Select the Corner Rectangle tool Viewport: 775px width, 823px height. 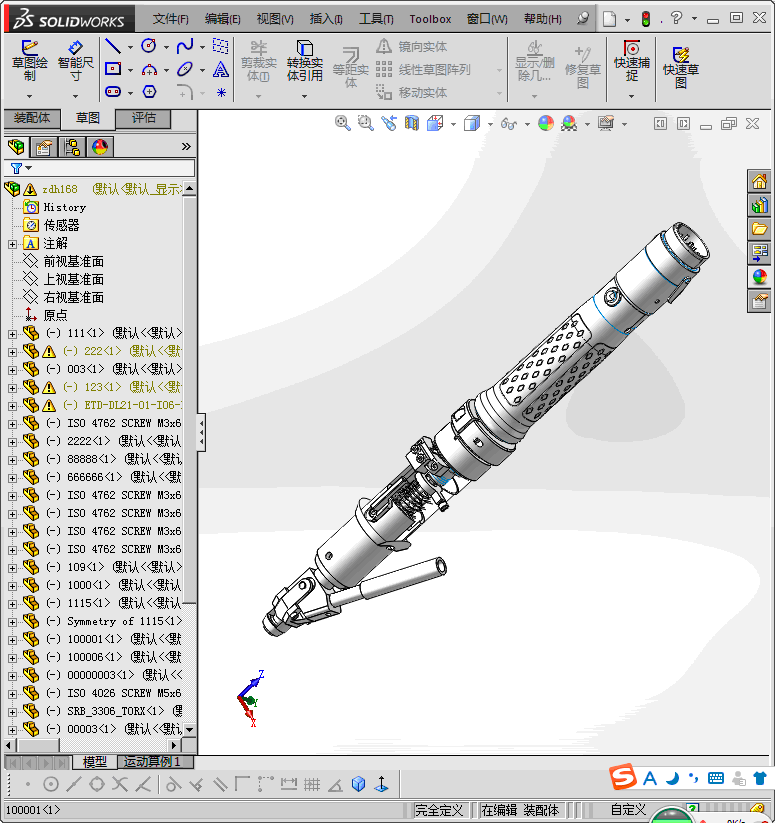(x=113, y=69)
